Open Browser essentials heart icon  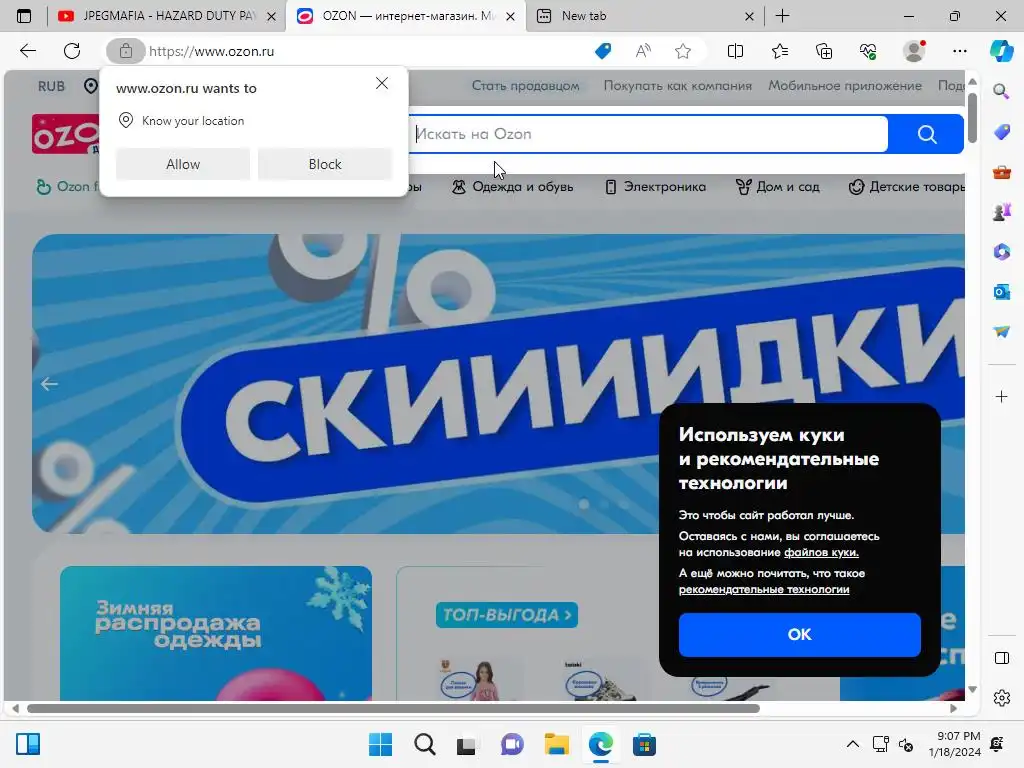[868, 51]
